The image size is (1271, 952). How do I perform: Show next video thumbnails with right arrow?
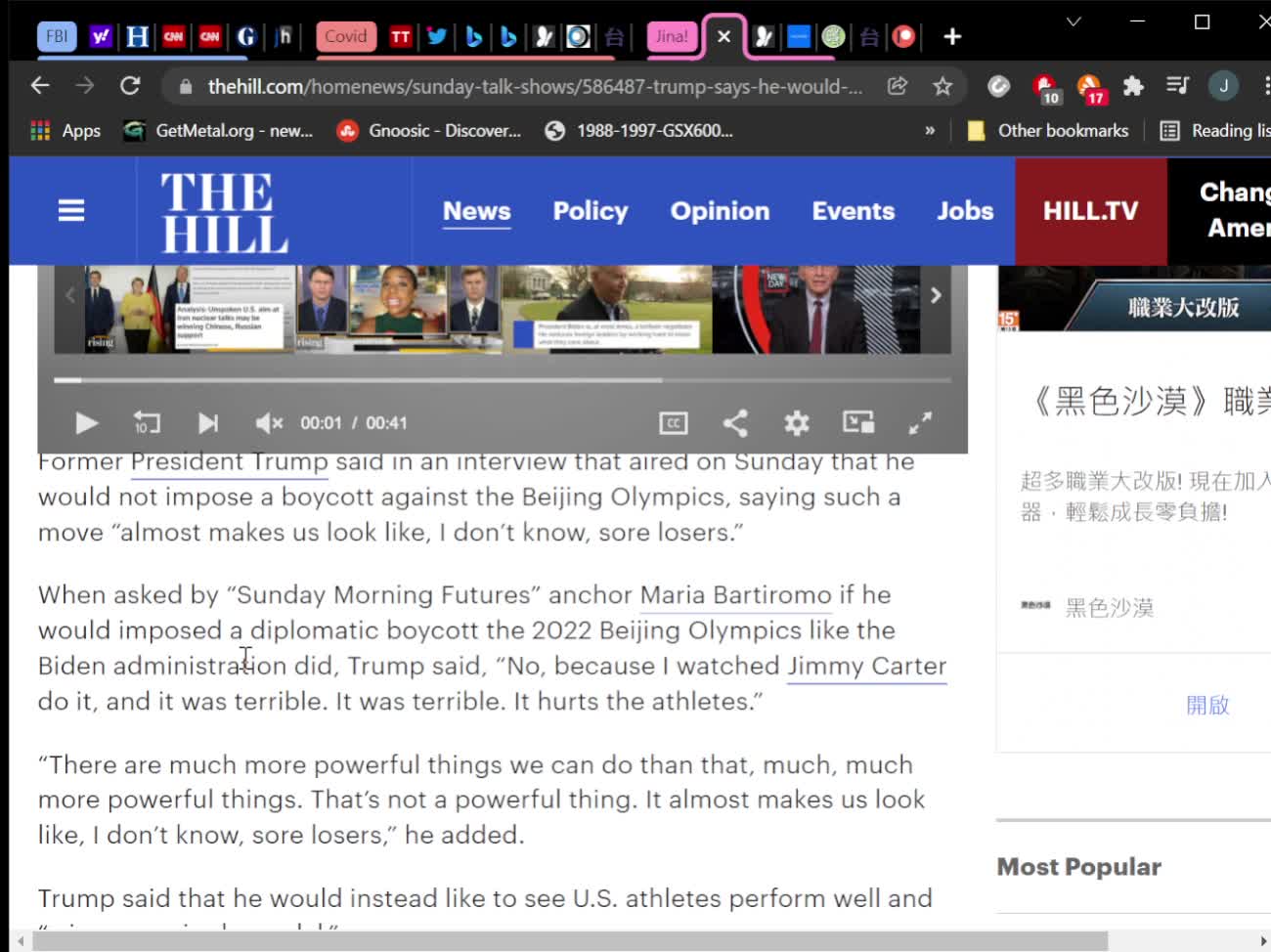[936, 295]
